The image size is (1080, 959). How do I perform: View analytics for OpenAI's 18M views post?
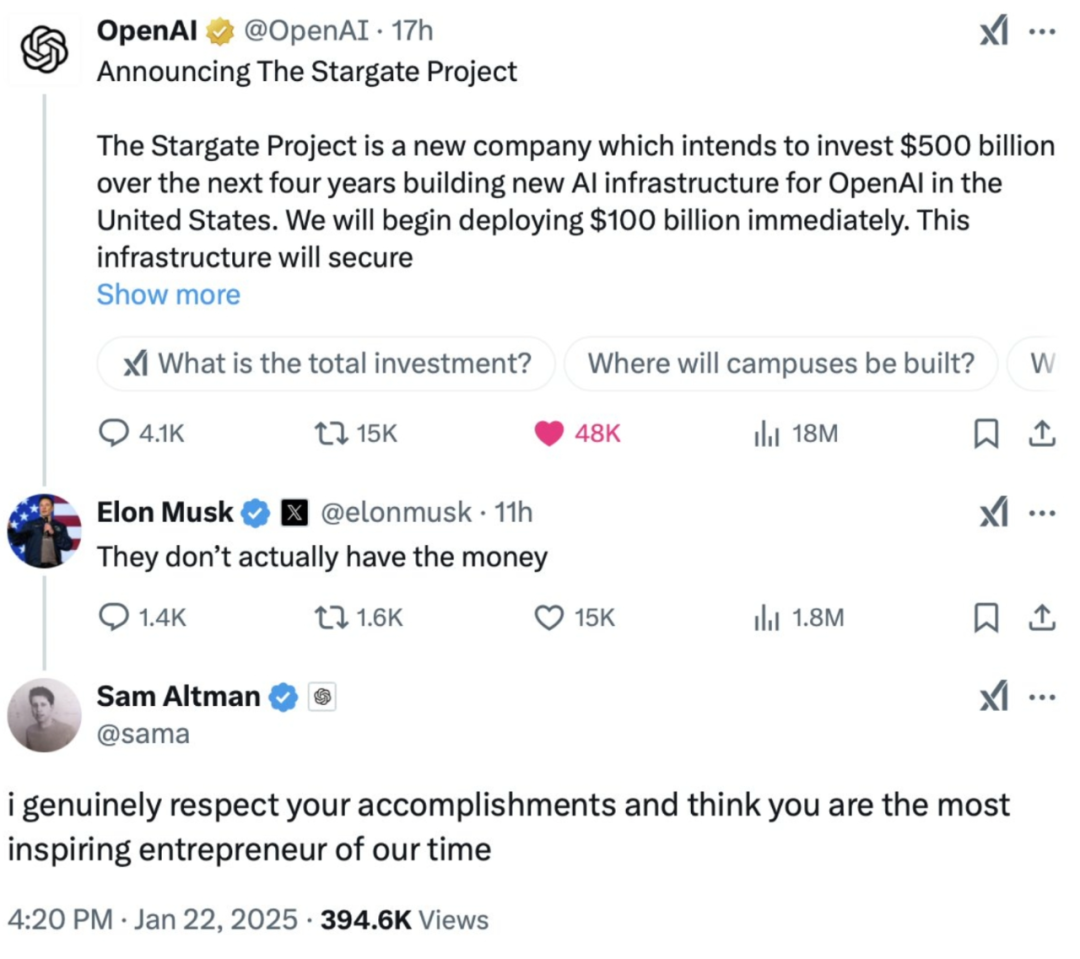coord(765,433)
